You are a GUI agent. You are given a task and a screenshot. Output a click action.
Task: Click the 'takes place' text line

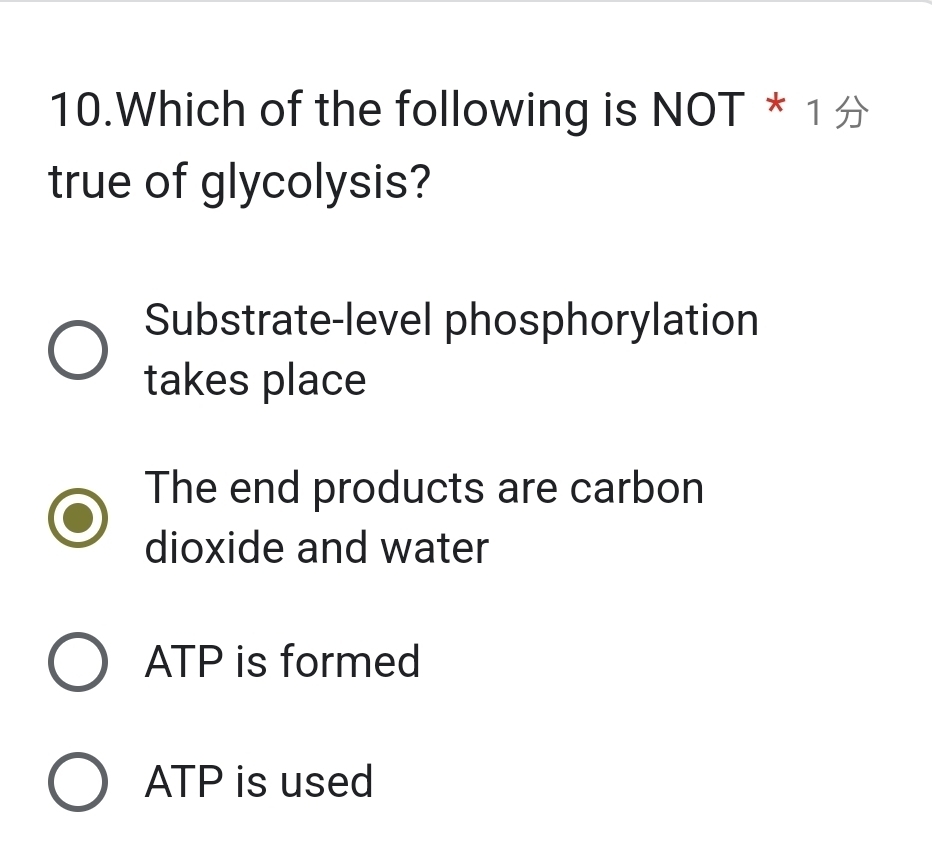tap(254, 380)
